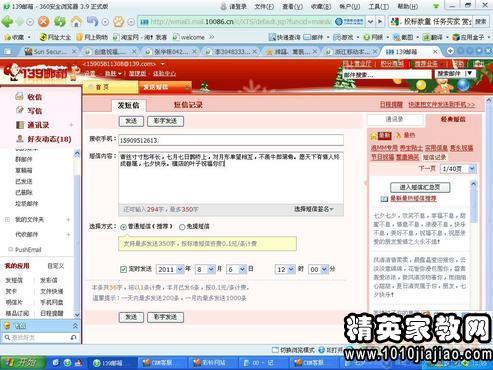
Task: Open the 工具(T) browser menu
Action: point(379,6)
